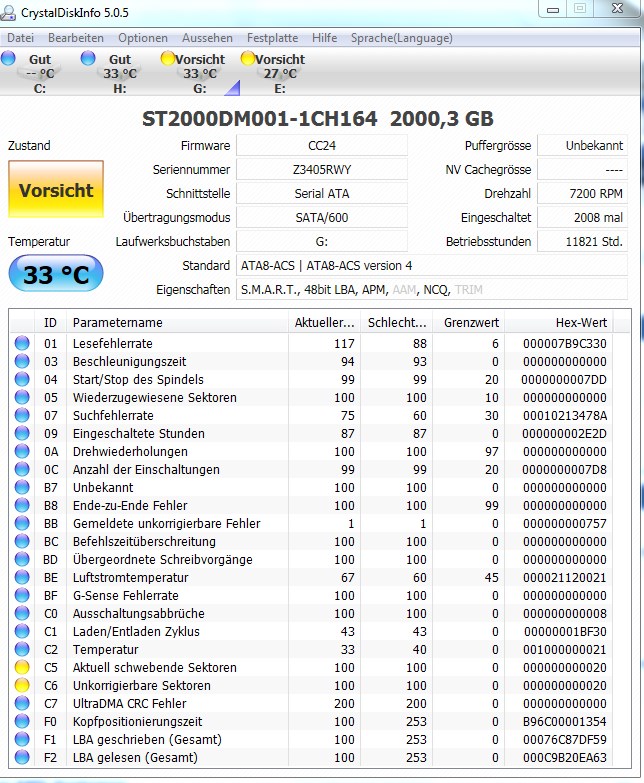Viewport: 644px width, 783px height.
Task: Select drive G: with Vorsicht status
Action: point(200,73)
